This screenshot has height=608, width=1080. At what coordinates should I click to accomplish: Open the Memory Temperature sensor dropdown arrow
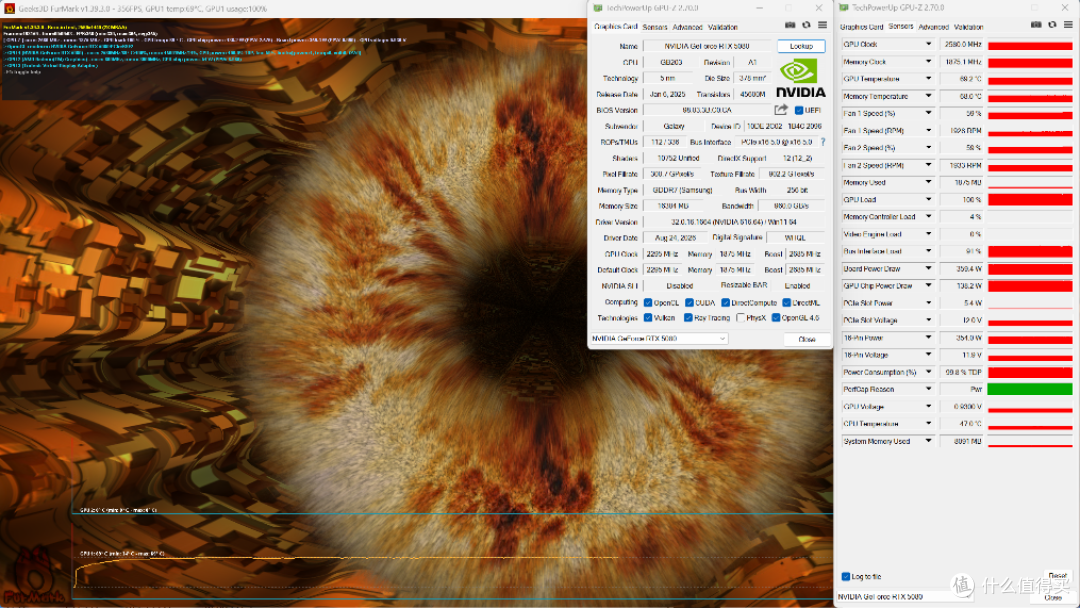[x=928, y=96]
